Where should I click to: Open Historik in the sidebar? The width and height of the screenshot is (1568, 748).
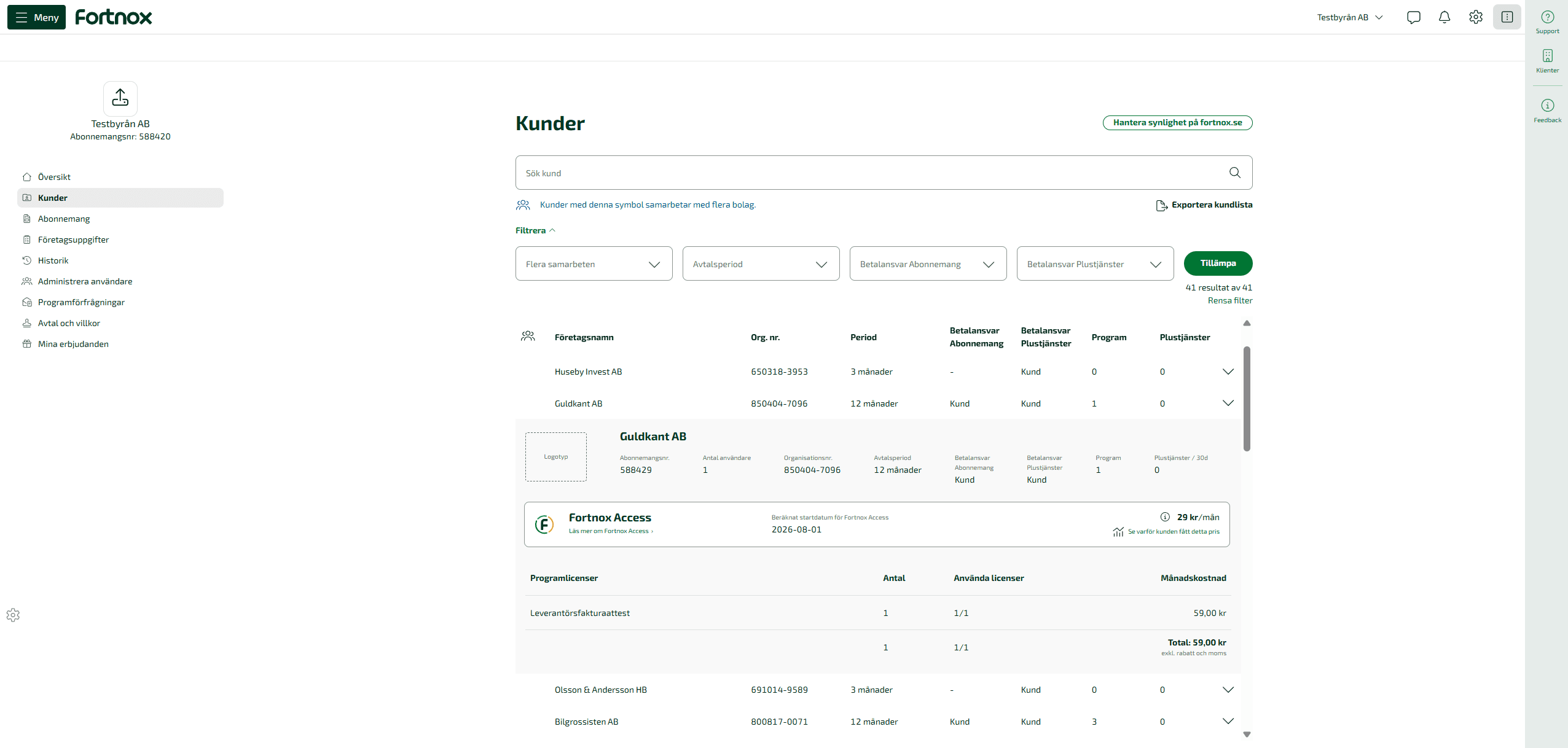[53, 260]
